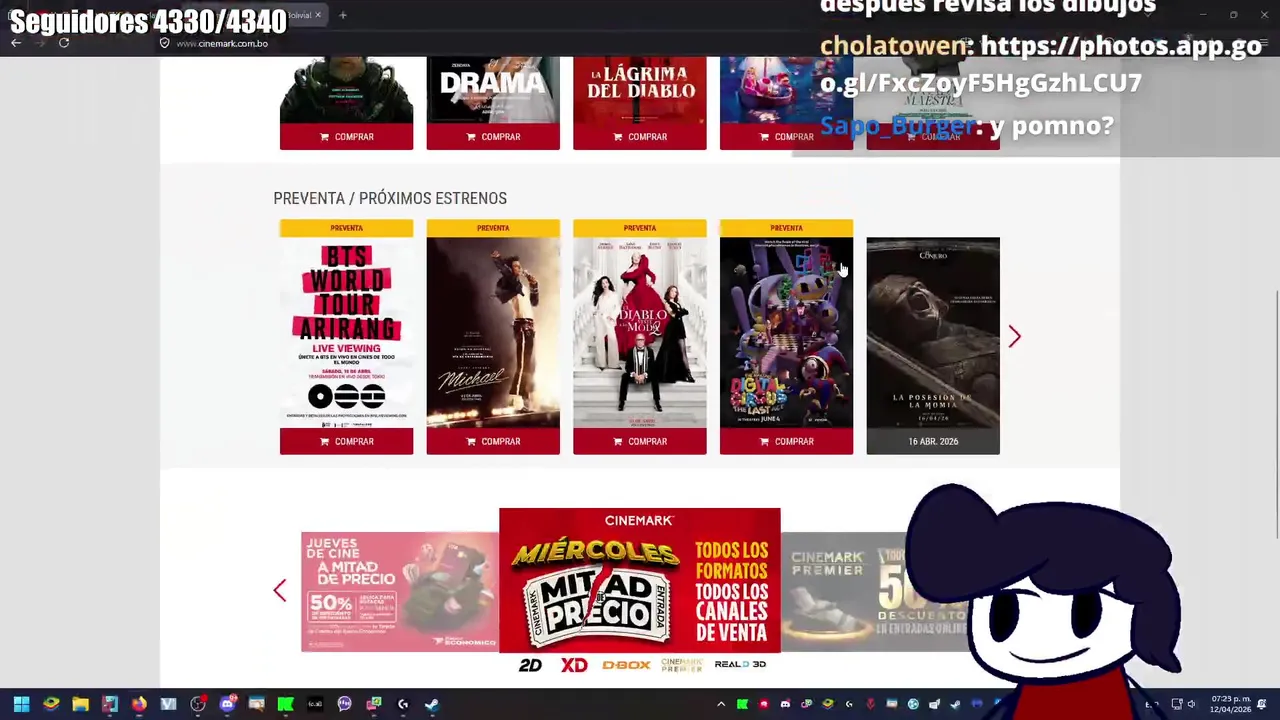Click the www.cinemark.com.bo address bar
Viewport: 1280px width, 720px height.
[x=222, y=43]
